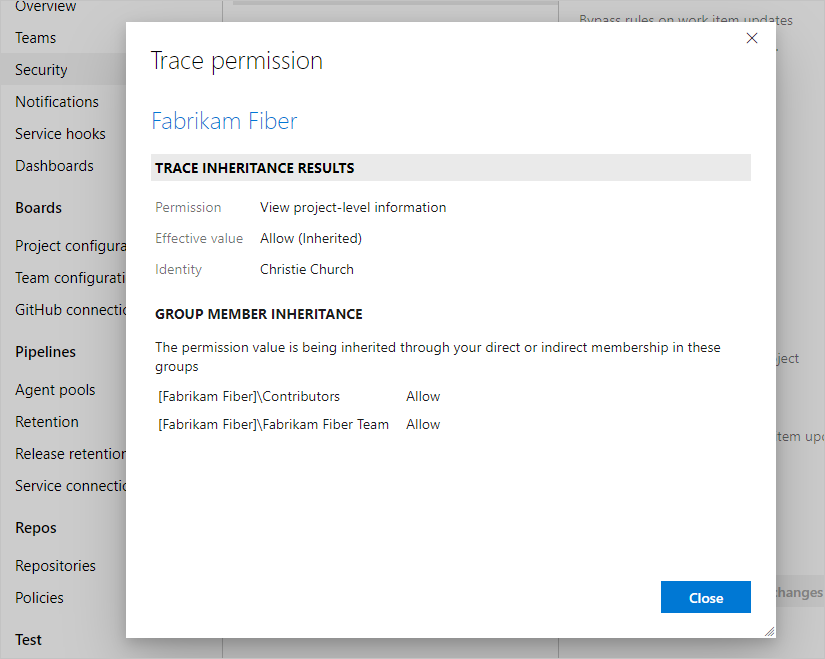Go to the Notifications settings page
The width and height of the screenshot is (825, 659).
(x=56, y=101)
